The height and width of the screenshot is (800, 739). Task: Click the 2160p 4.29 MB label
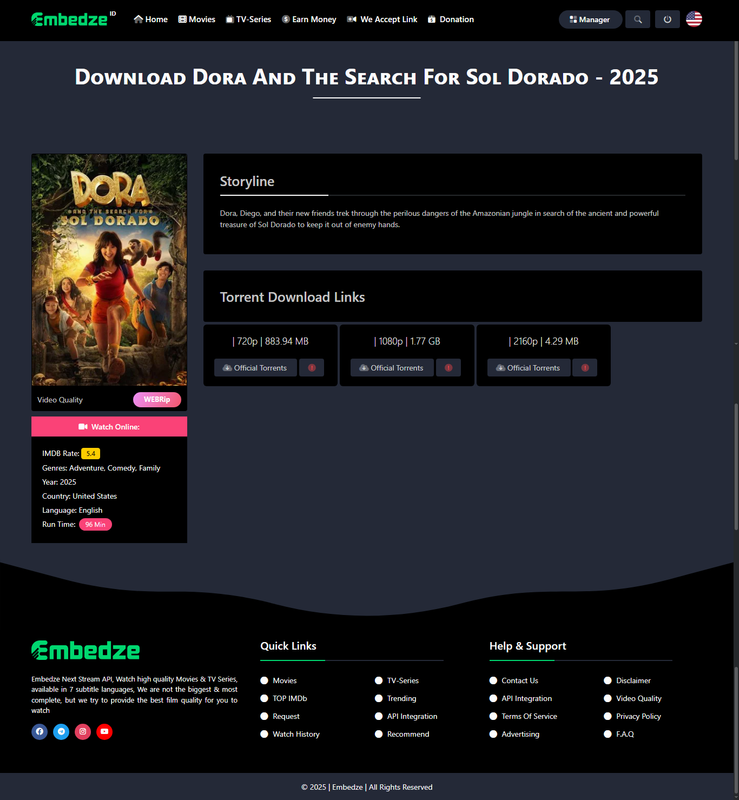(x=544, y=341)
